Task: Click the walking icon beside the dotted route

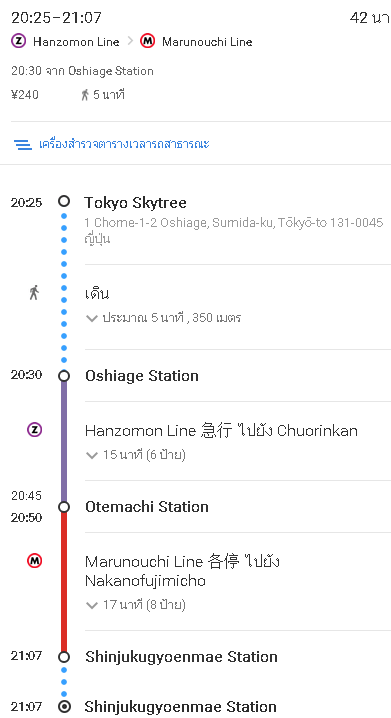Action: point(34,292)
